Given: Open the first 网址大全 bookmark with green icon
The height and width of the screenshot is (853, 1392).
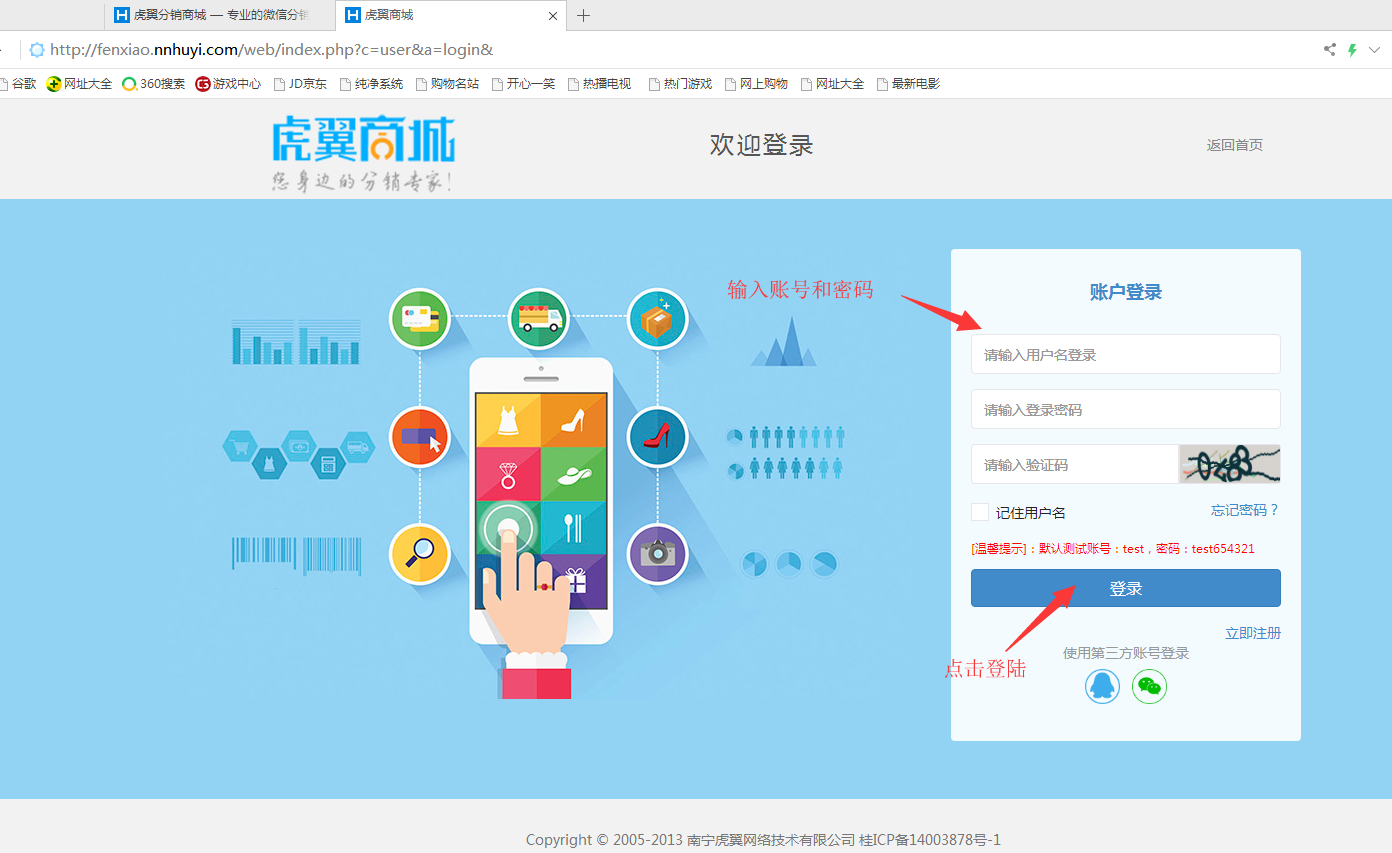Looking at the screenshot, I should coord(79,84).
